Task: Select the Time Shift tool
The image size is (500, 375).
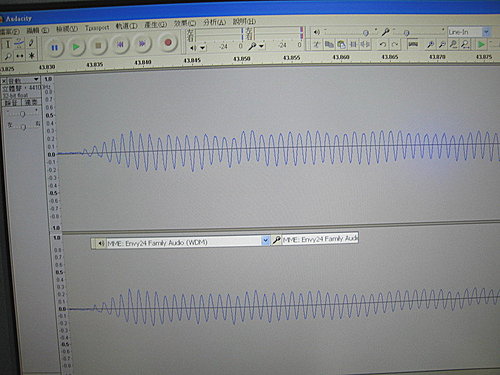Action: 20,56
